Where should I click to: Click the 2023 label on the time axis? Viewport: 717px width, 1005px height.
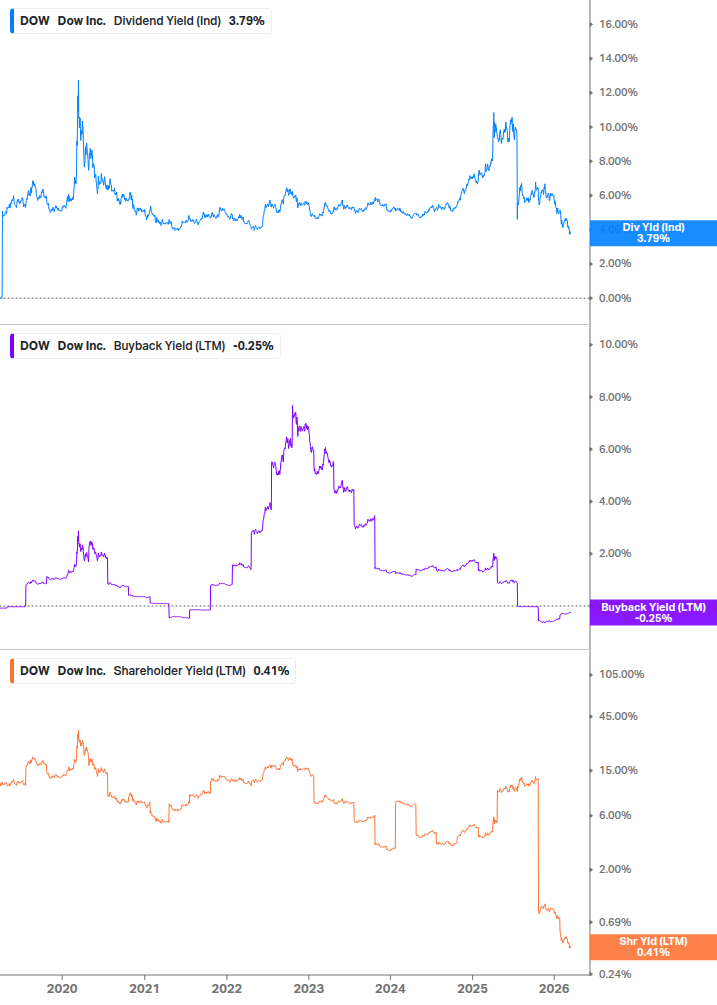[308, 988]
